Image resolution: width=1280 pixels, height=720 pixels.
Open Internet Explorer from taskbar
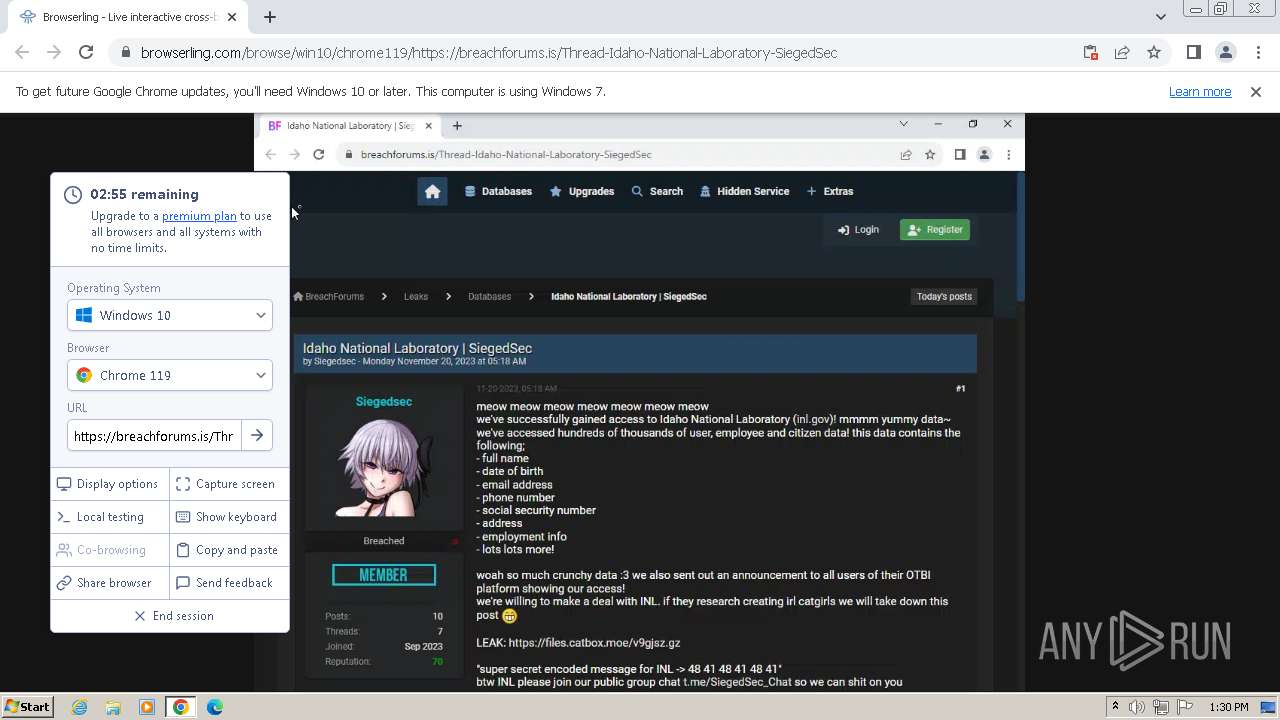79,707
